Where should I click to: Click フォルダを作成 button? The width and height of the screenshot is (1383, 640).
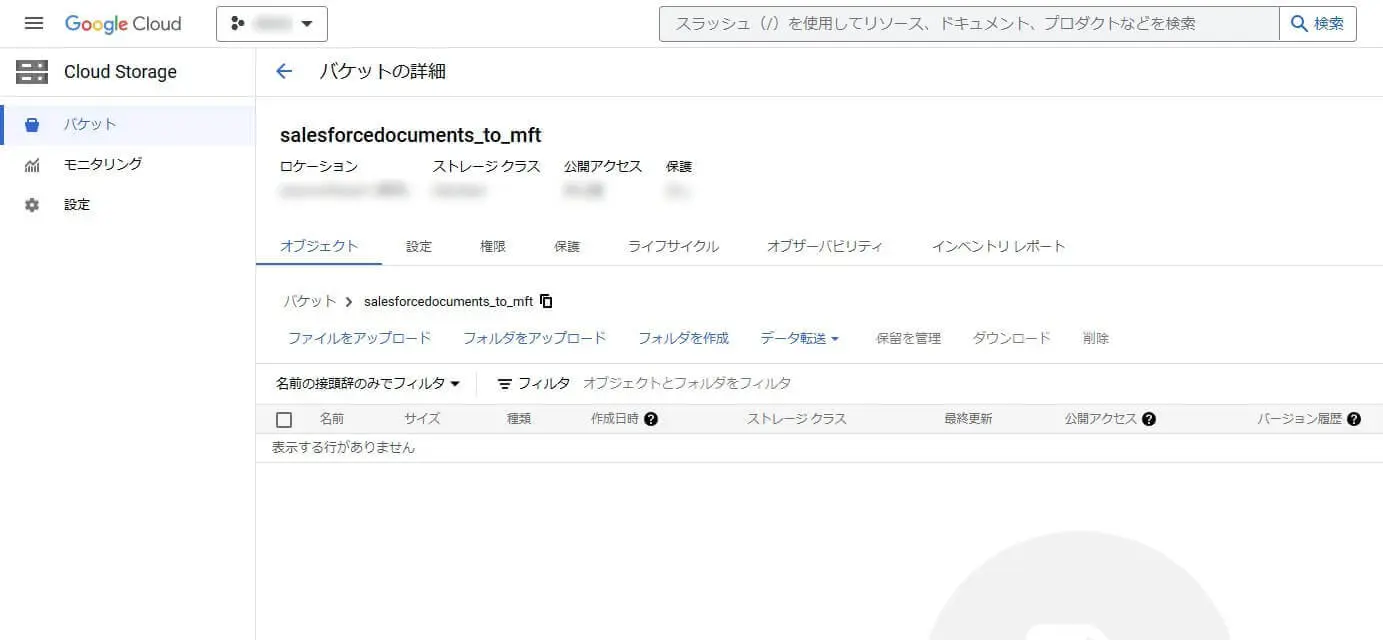point(684,338)
